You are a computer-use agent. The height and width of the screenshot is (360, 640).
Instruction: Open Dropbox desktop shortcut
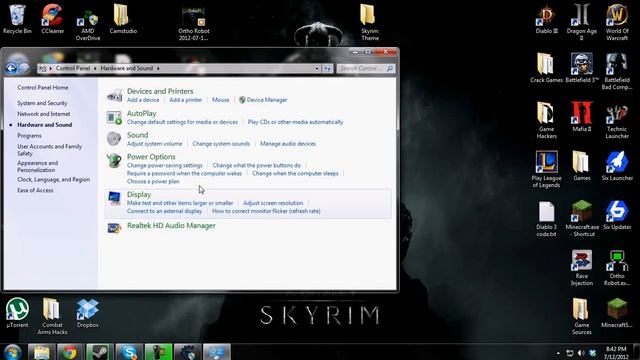click(87, 313)
